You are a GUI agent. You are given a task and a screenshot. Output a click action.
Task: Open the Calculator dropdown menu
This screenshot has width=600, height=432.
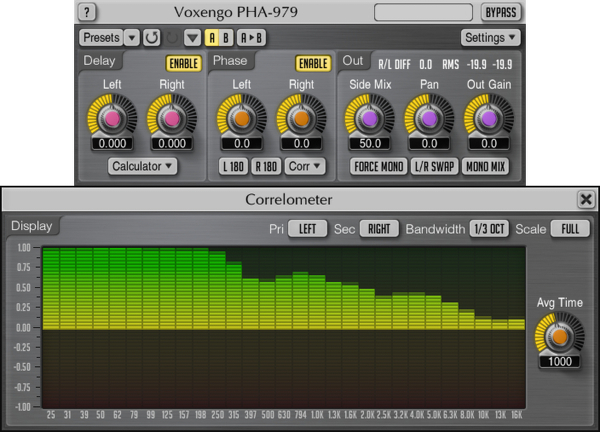click(143, 166)
